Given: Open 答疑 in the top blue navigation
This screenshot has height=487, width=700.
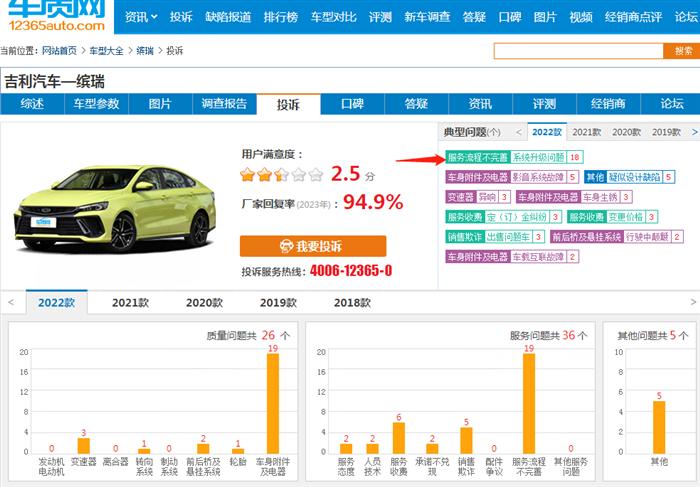Looking at the screenshot, I should 474,17.
